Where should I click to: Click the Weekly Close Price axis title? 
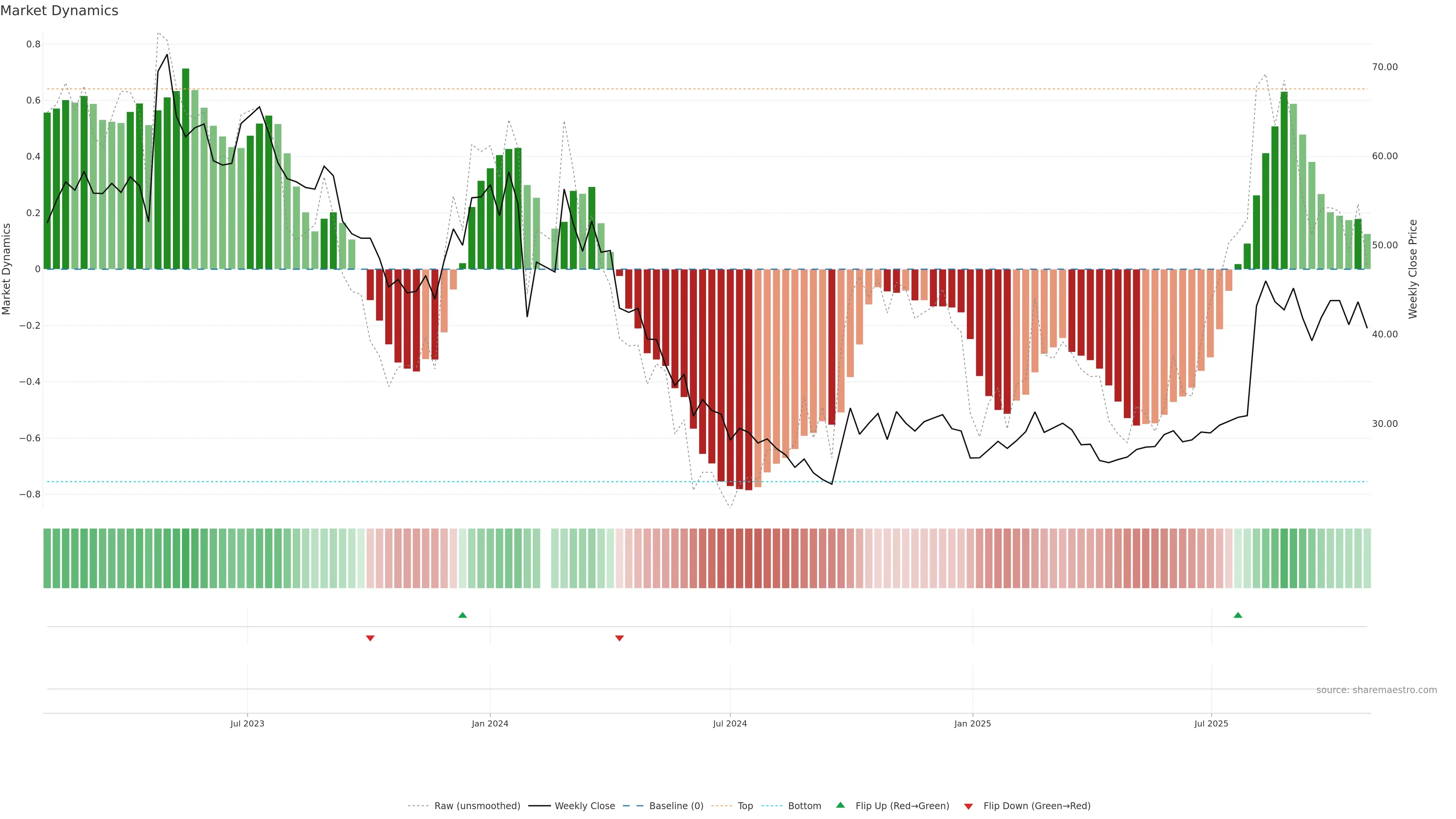coord(1413,269)
